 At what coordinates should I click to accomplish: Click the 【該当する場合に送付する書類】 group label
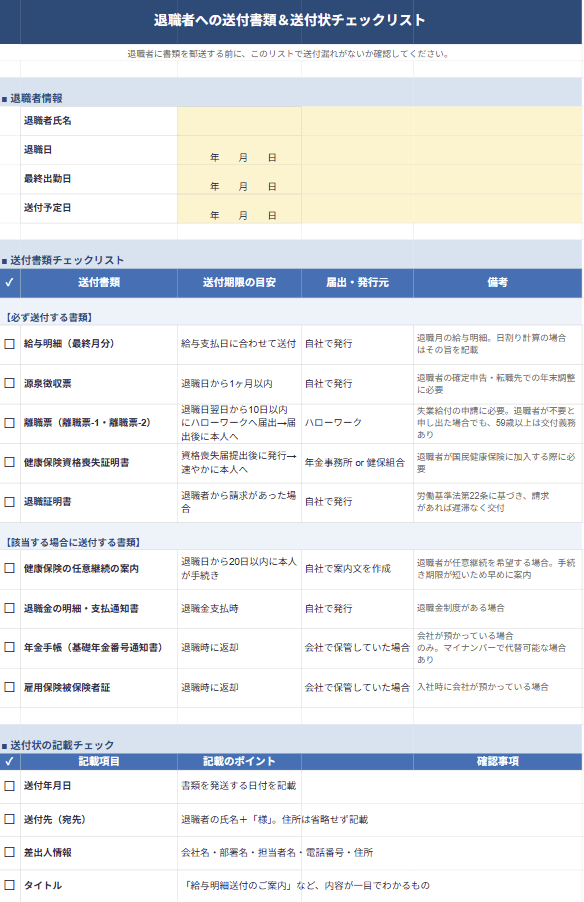point(72,542)
